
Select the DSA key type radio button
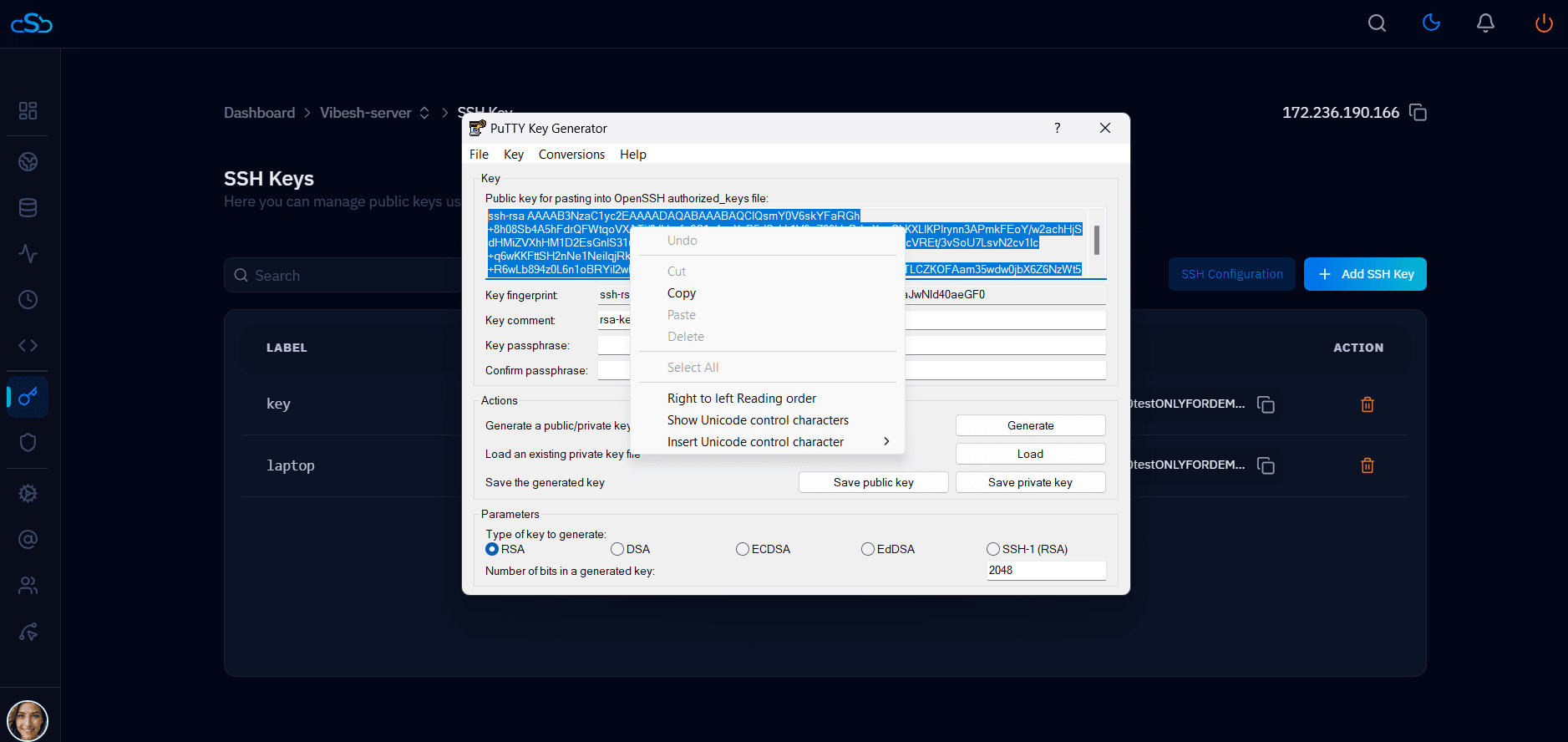pyautogui.click(x=617, y=549)
